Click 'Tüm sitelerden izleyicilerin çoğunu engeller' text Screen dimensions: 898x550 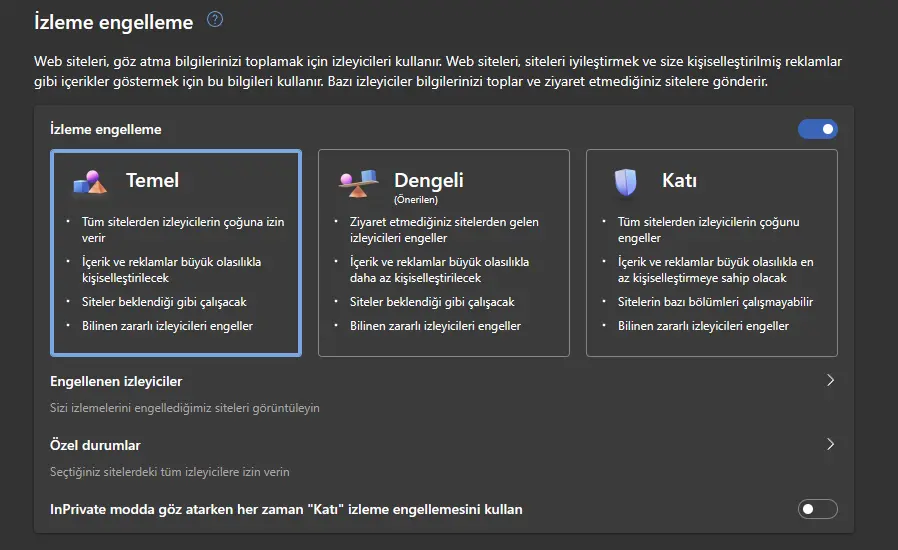click(x=708, y=230)
